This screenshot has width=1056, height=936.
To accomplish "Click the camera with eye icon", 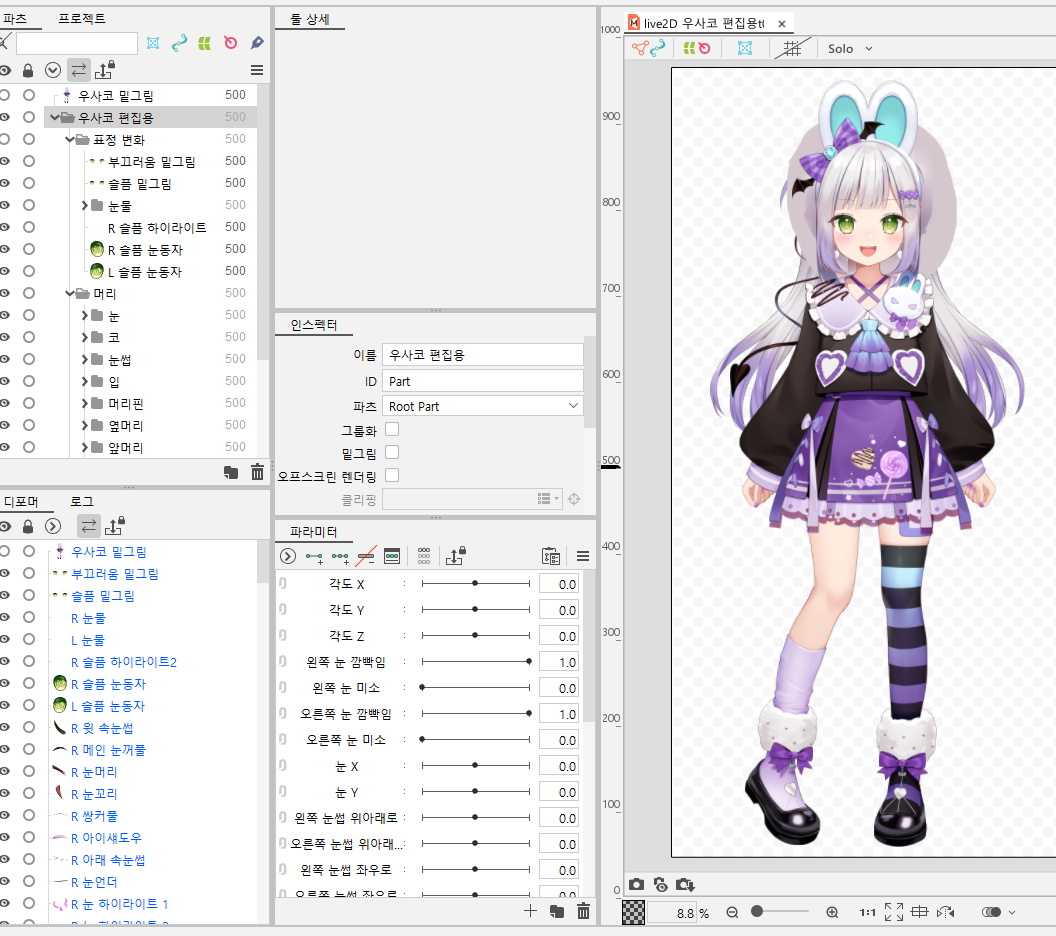I will click(x=661, y=884).
